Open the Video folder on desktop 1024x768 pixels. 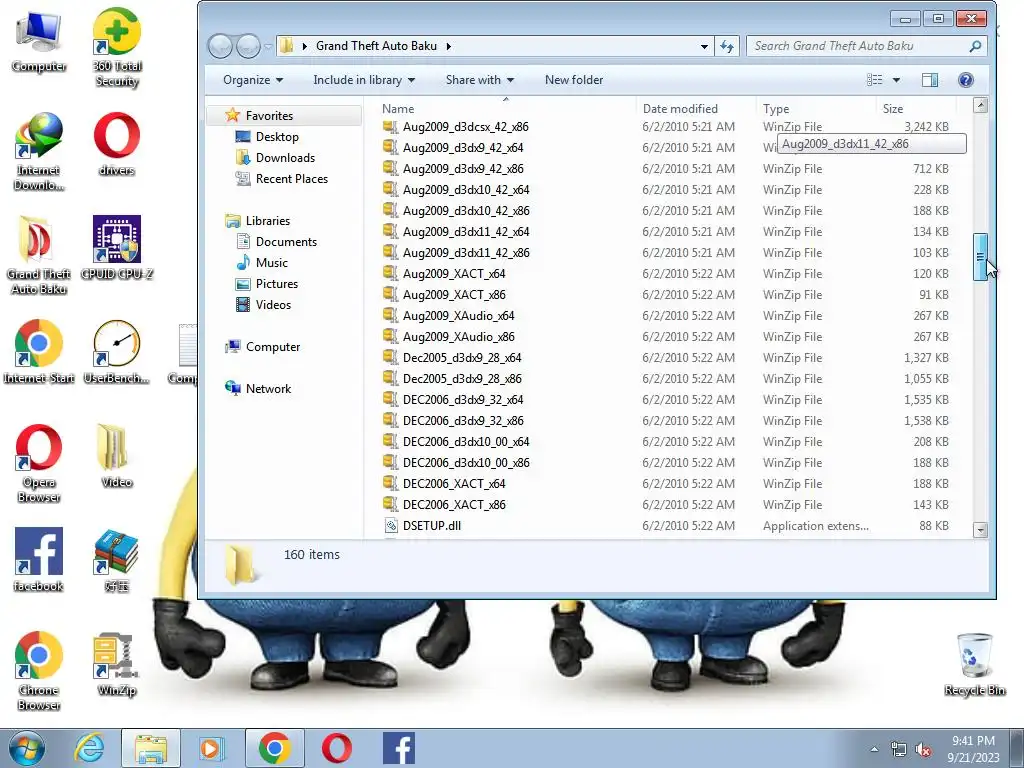tap(117, 456)
